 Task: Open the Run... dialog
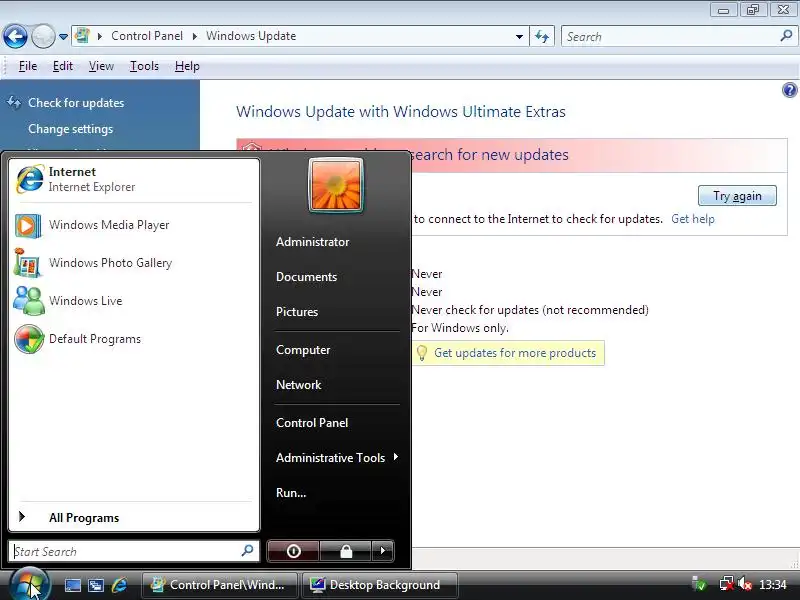tap(291, 493)
